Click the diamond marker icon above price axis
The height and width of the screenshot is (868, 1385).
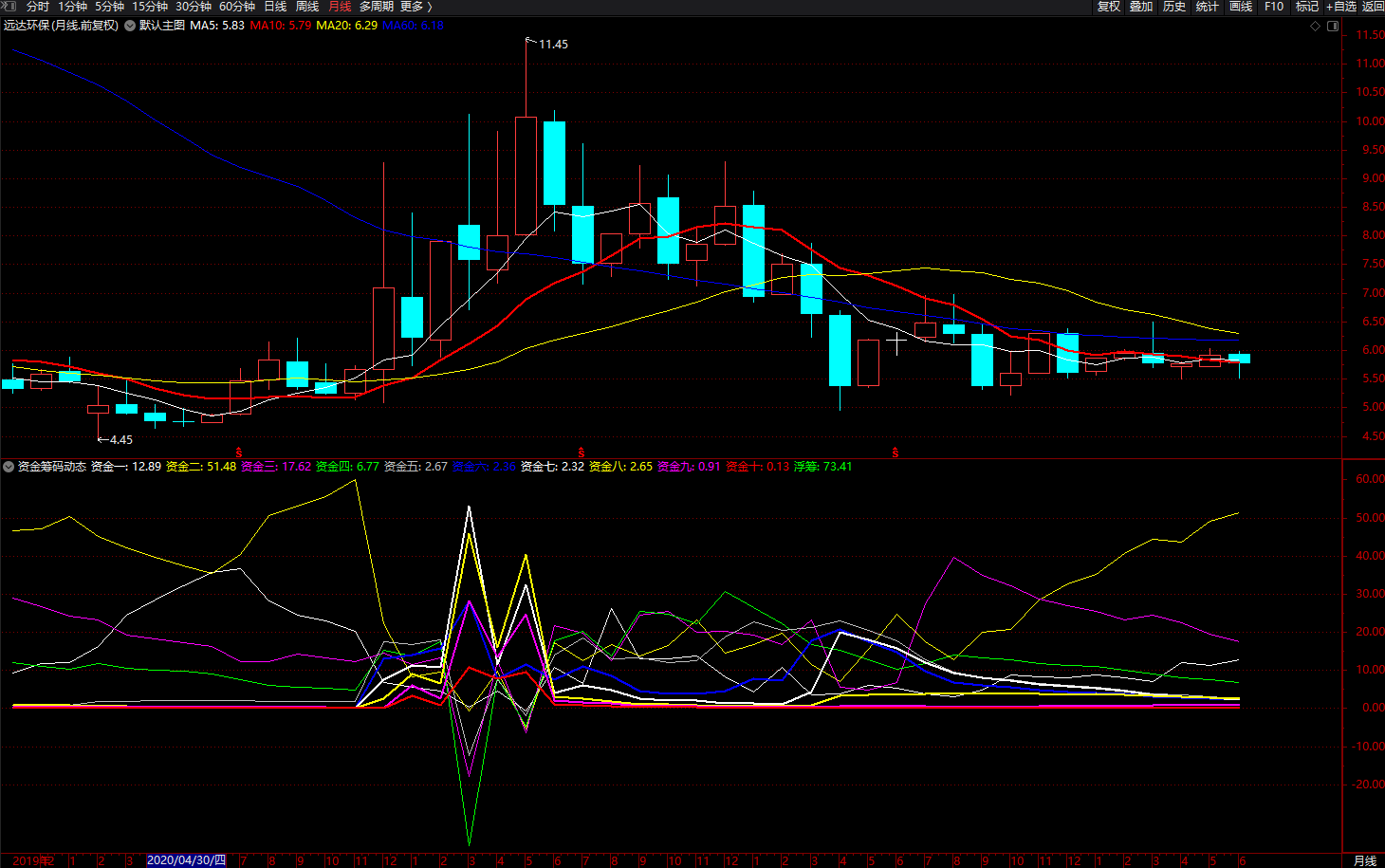[1315, 26]
